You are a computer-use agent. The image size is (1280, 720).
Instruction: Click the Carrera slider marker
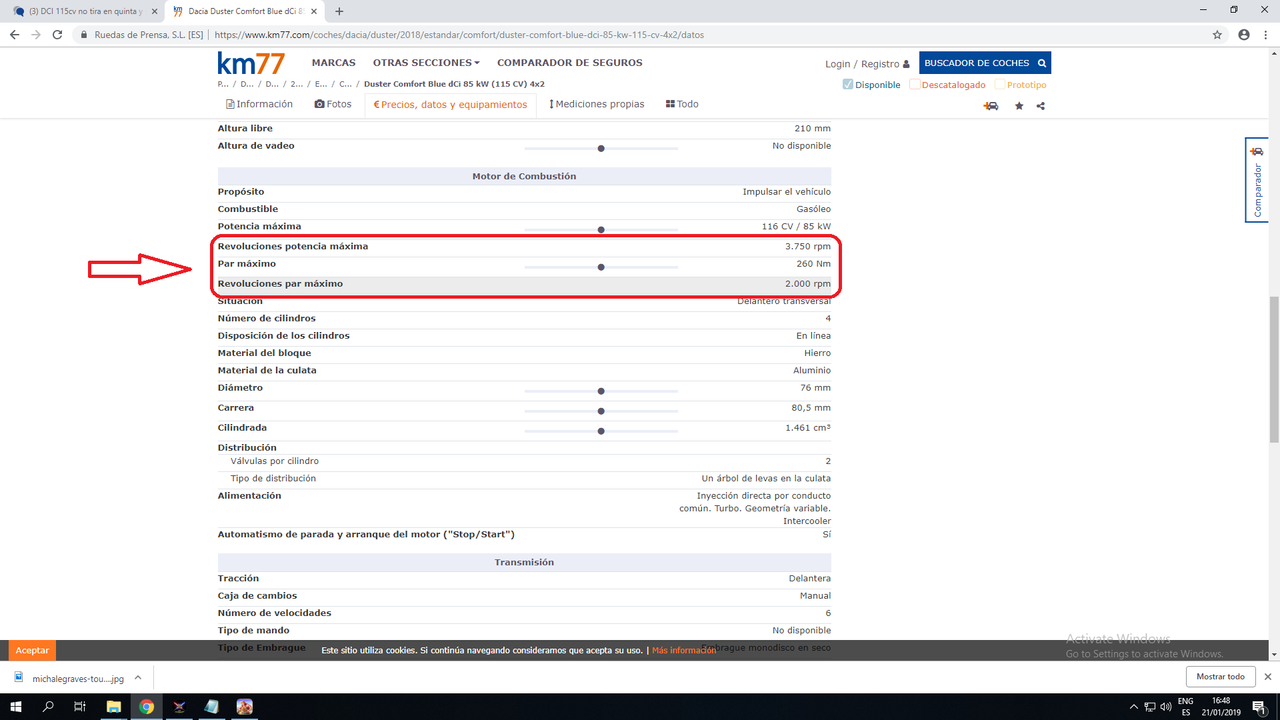(601, 411)
